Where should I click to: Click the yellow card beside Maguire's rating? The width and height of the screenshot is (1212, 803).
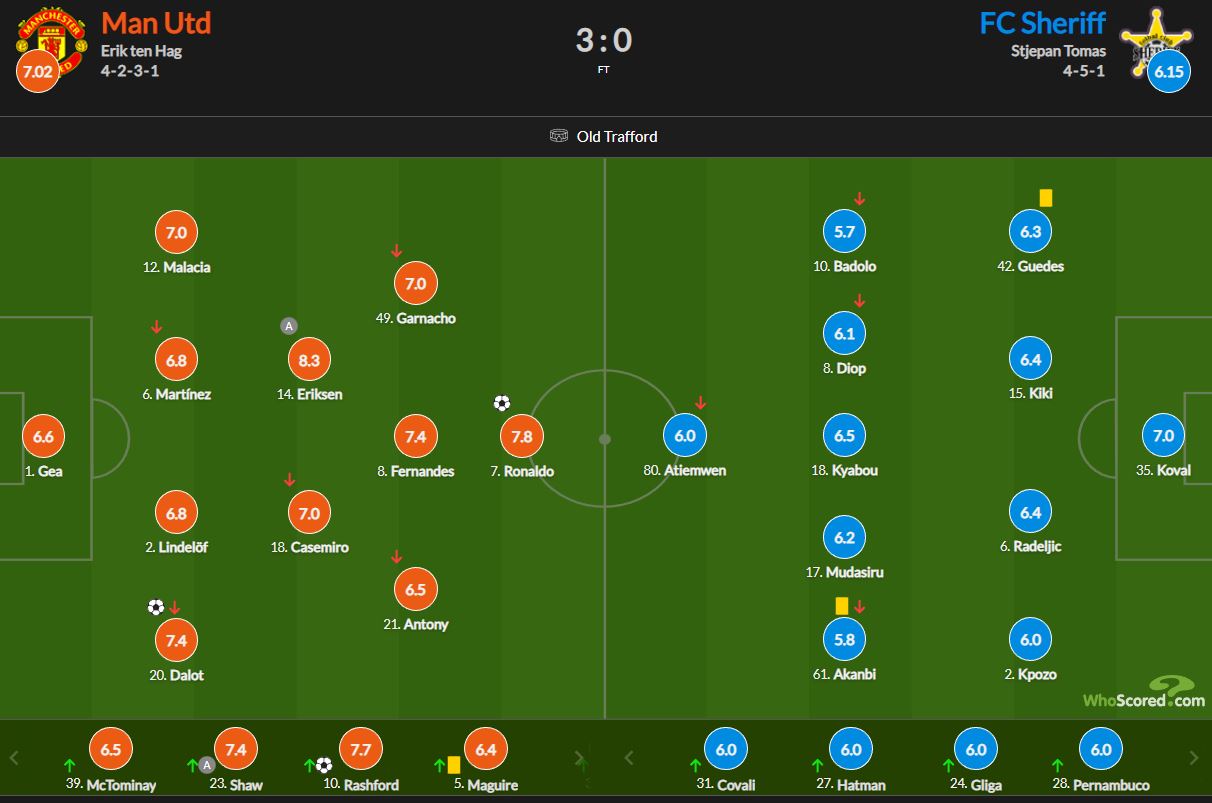point(453,765)
